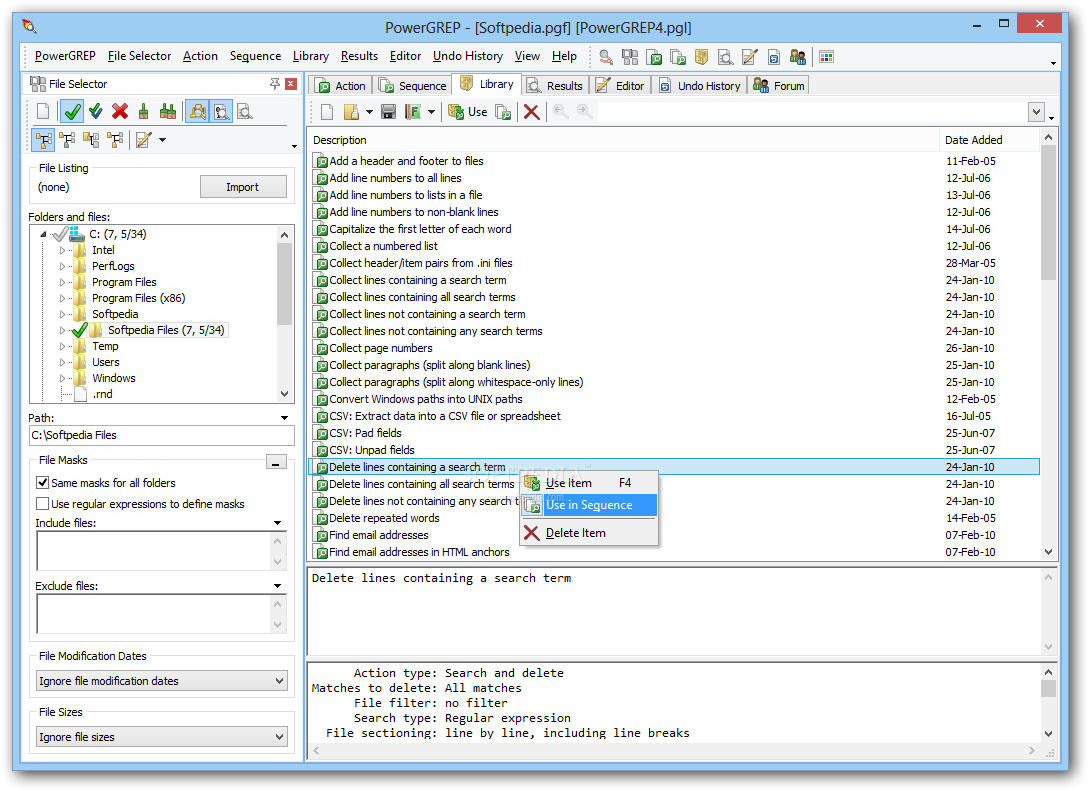
Task: Open the Forum panel from main toolbar
Action: pyautogui.click(x=797, y=57)
